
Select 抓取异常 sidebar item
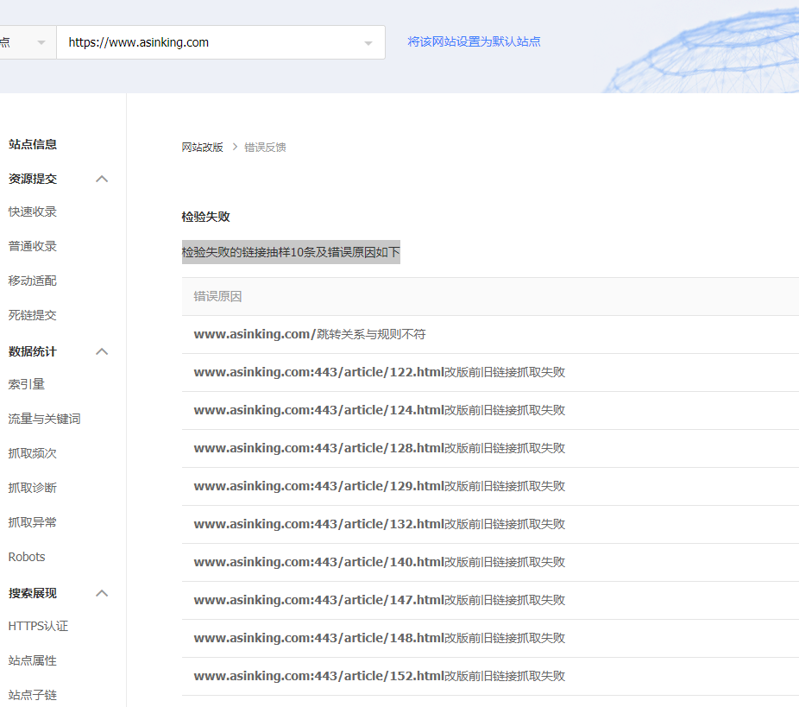click(33, 522)
